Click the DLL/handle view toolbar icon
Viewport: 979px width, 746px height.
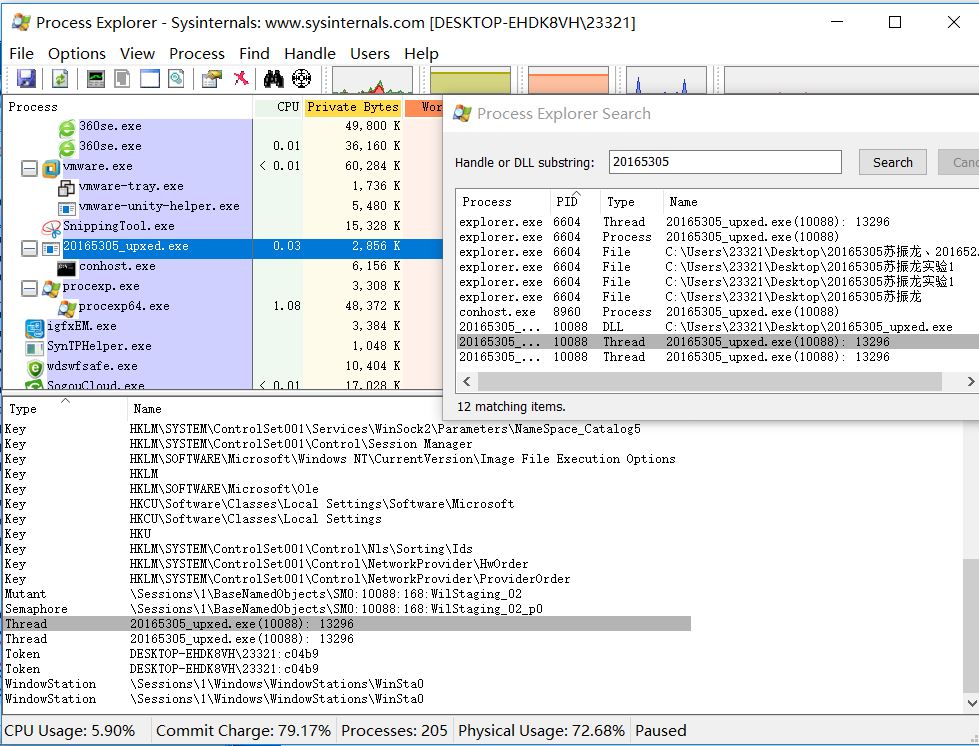tap(177, 79)
